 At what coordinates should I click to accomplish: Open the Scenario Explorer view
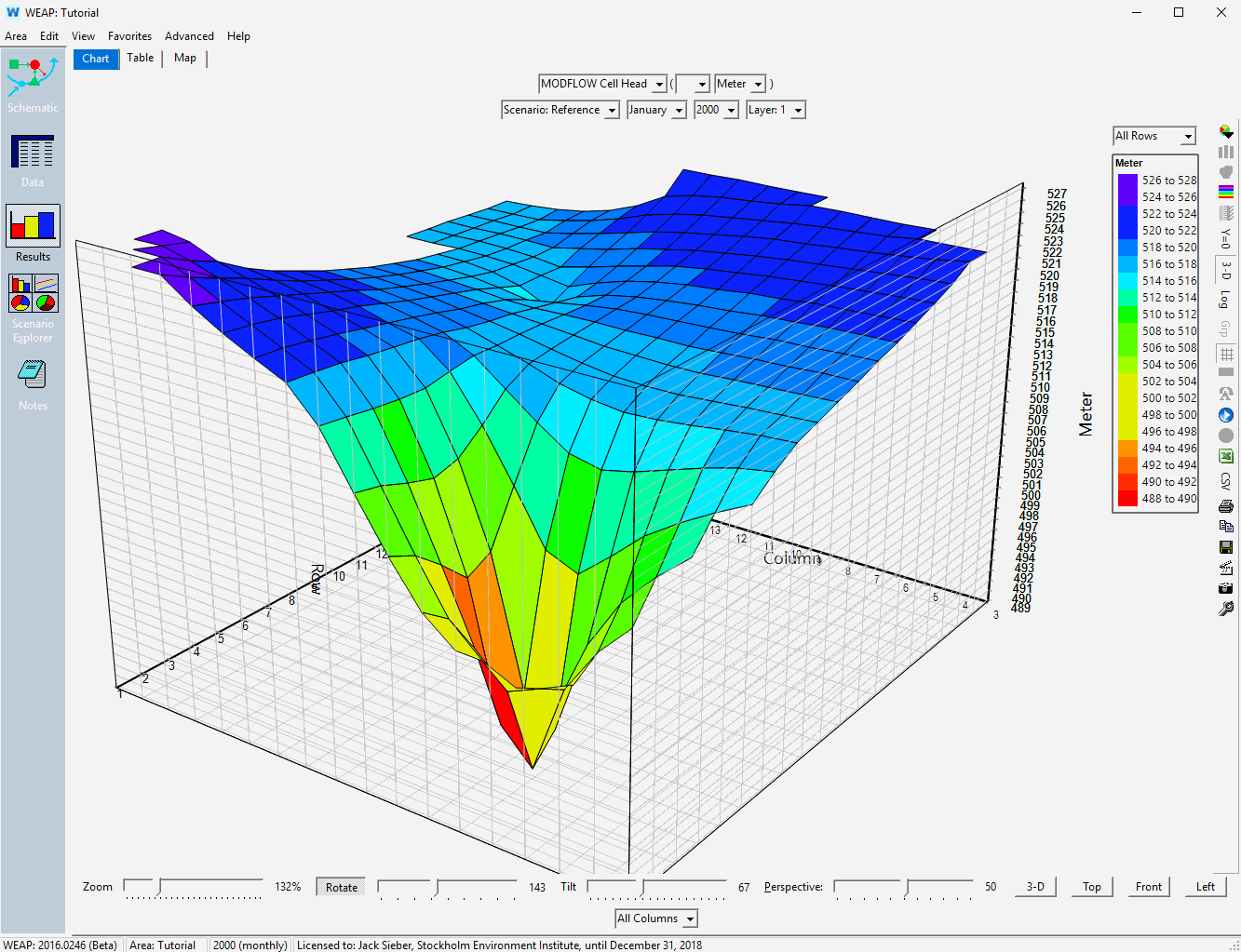click(x=33, y=308)
